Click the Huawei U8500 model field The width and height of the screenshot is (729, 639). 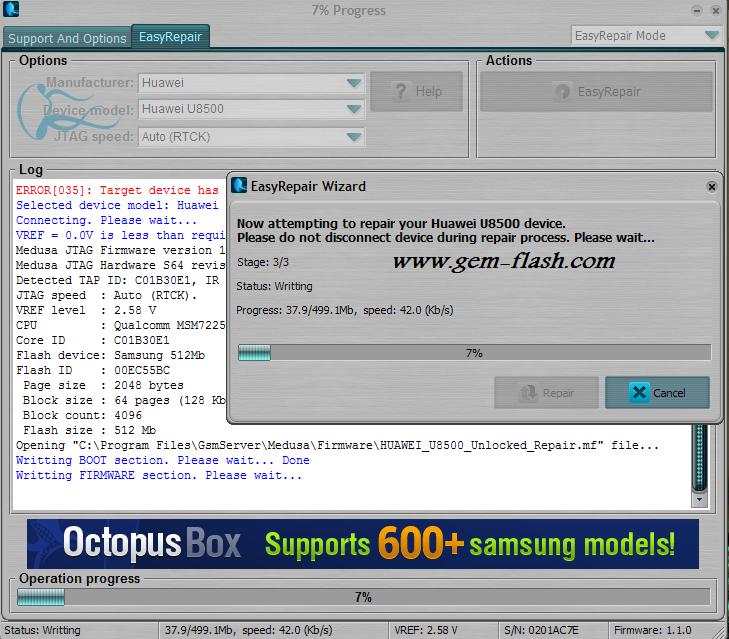(251, 109)
